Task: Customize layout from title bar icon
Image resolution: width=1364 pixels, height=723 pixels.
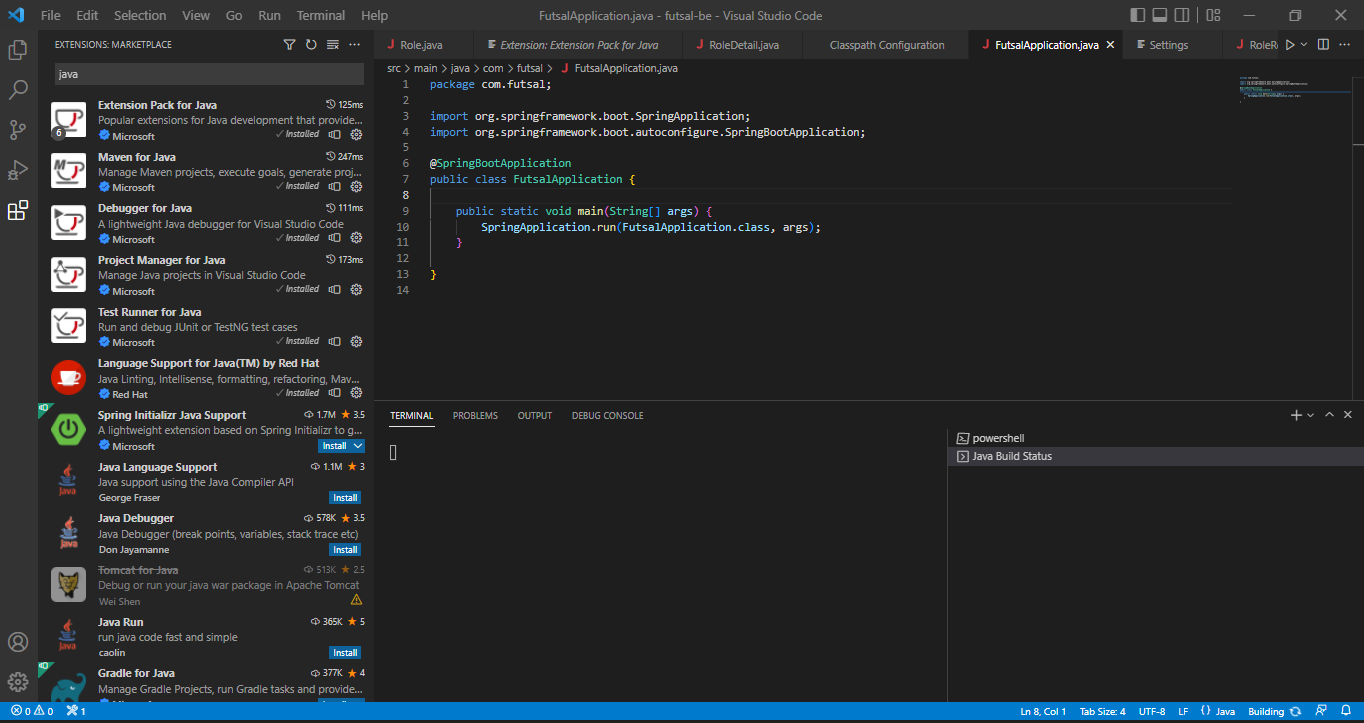Action: point(1213,15)
